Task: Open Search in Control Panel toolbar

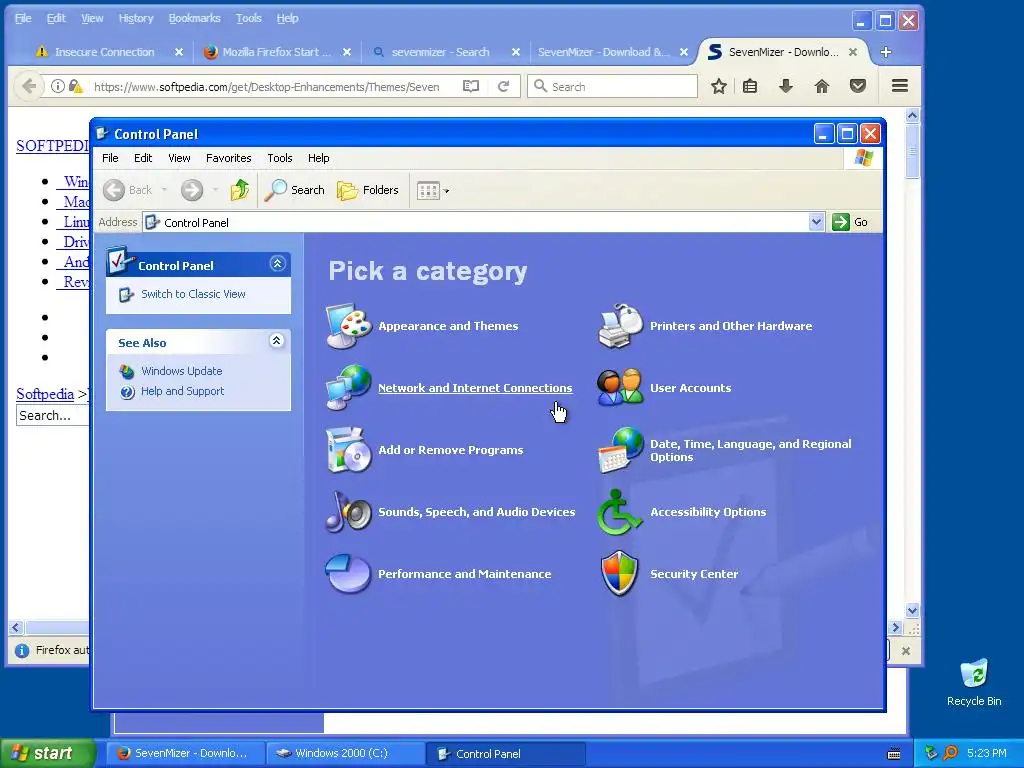Action: (x=295, y=190)
